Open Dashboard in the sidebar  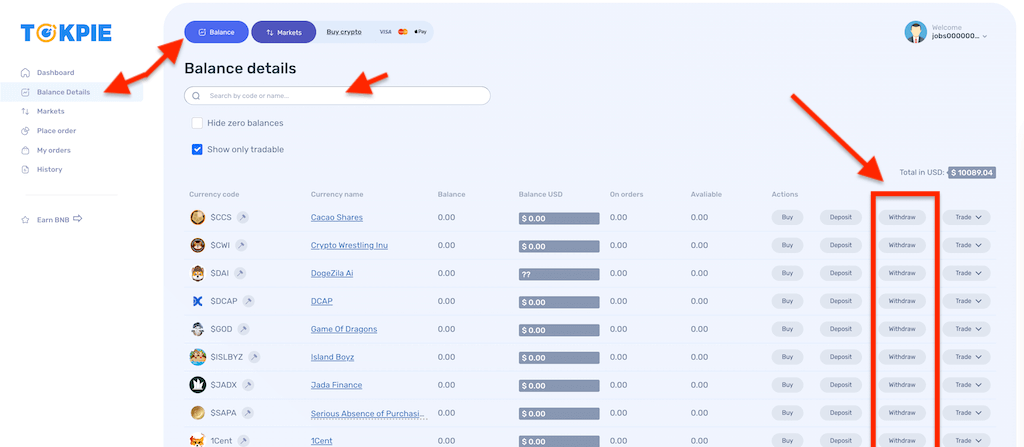coord(55,73)
